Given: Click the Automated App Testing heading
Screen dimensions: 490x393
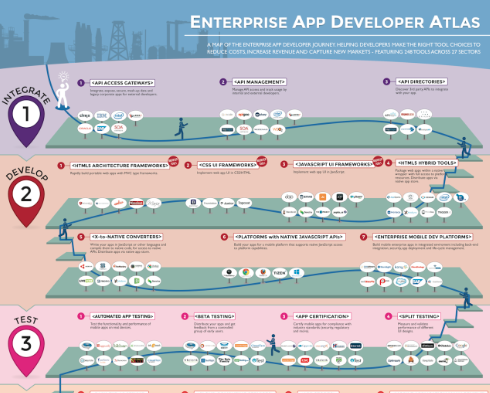Looking at the screenshot, I should click(123, 316).
